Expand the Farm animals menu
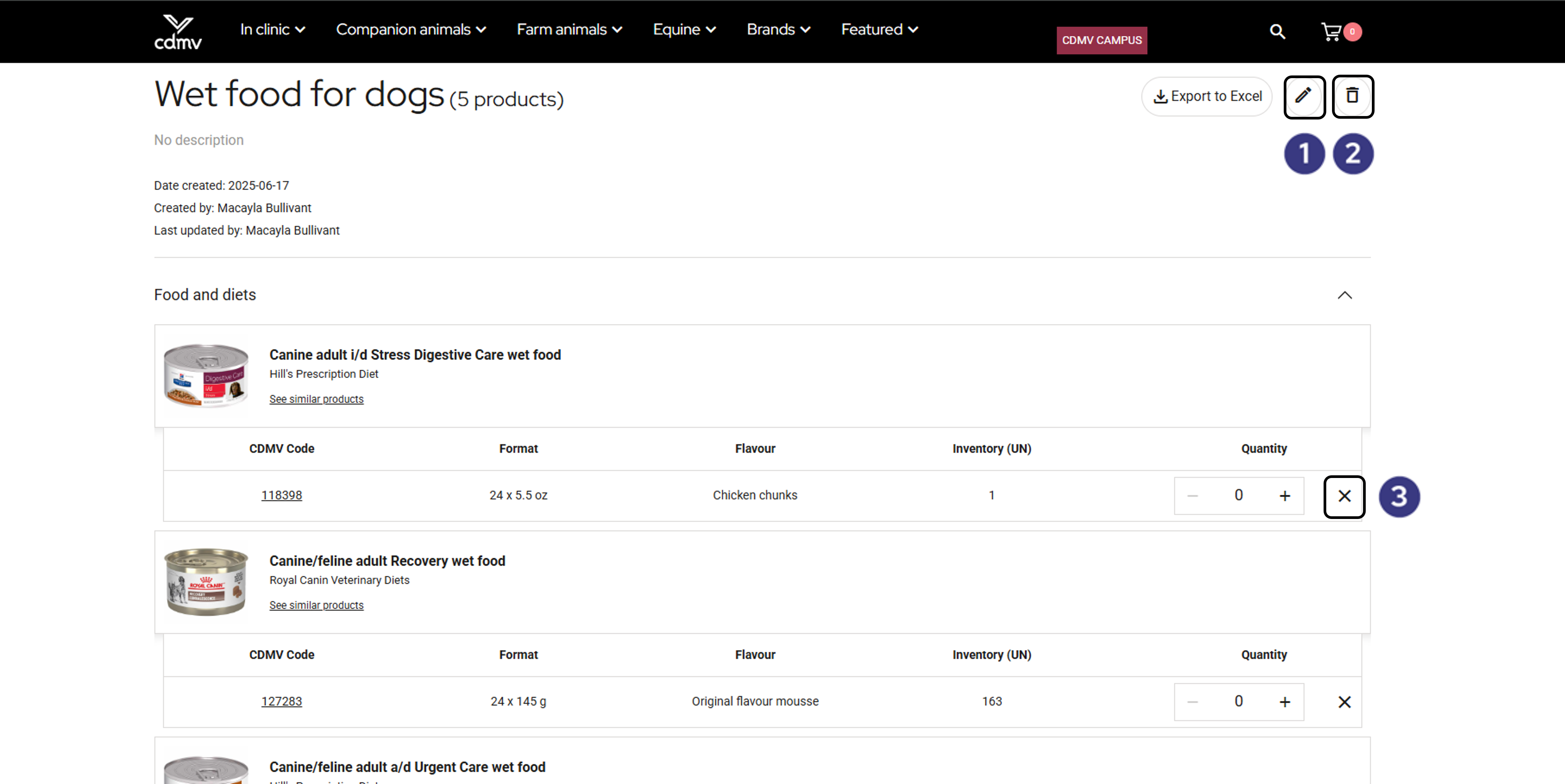Viewport: 1565px width, 784px height. coord(569,29)
